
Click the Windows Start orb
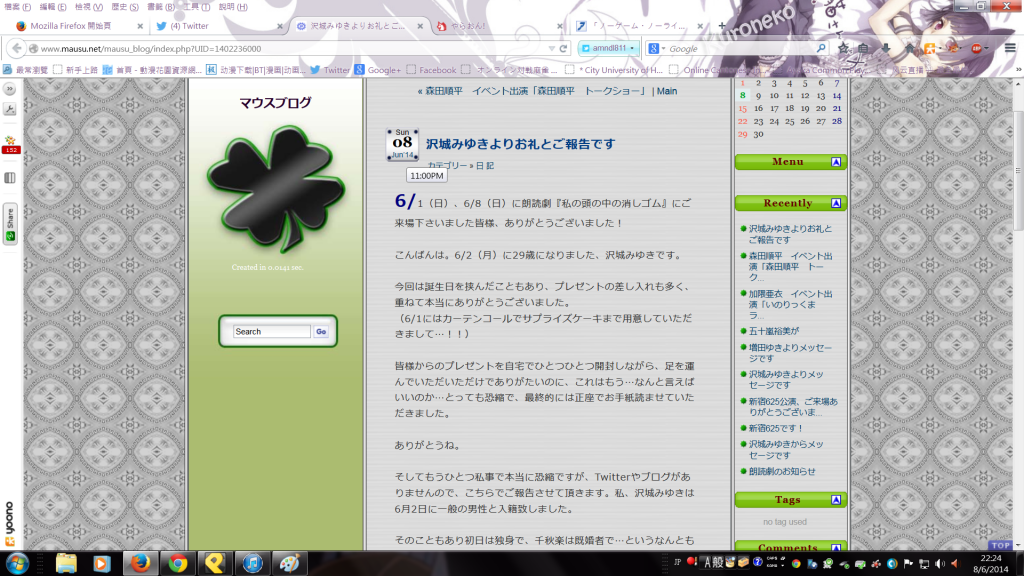point(19,563)
